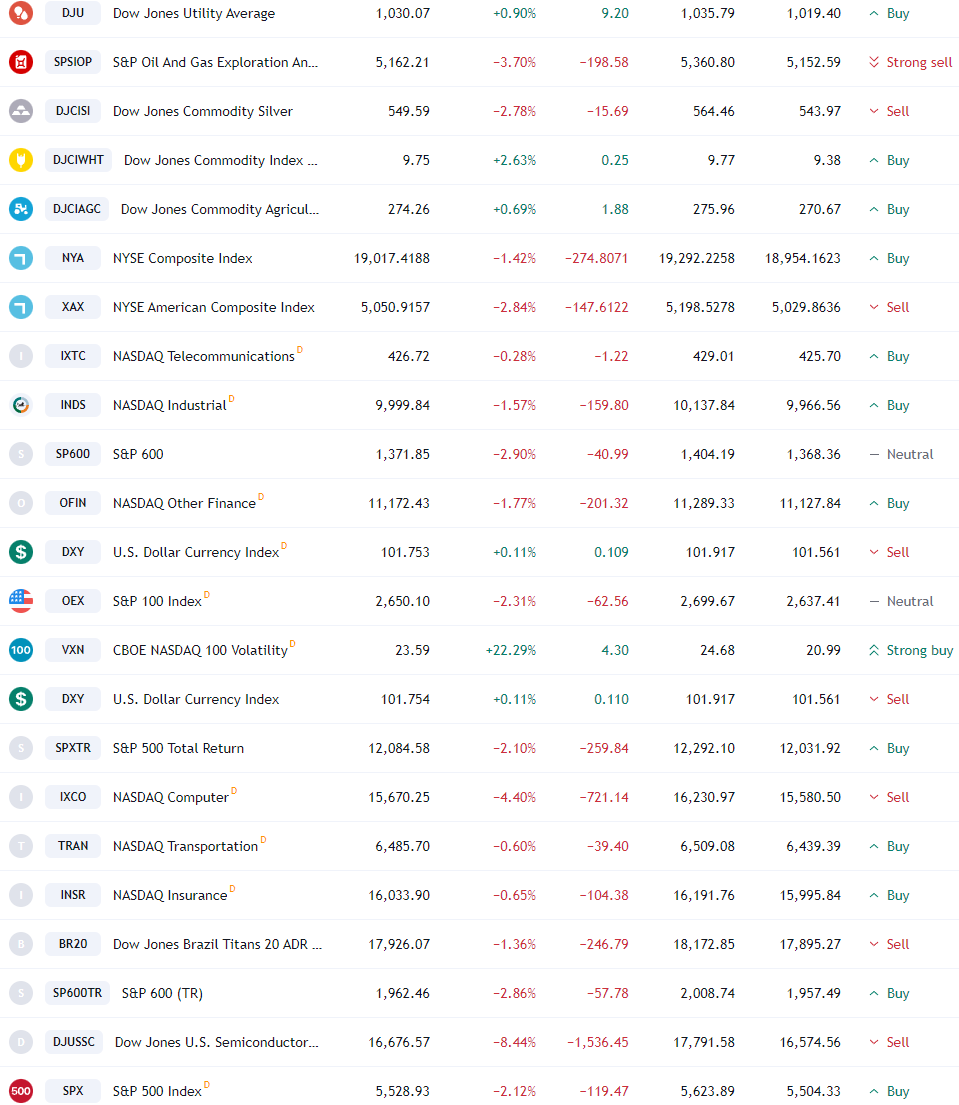Open S&P 600 (TR) link
The width and height of the screenshot is (959, 1105).
click(162, 993)
